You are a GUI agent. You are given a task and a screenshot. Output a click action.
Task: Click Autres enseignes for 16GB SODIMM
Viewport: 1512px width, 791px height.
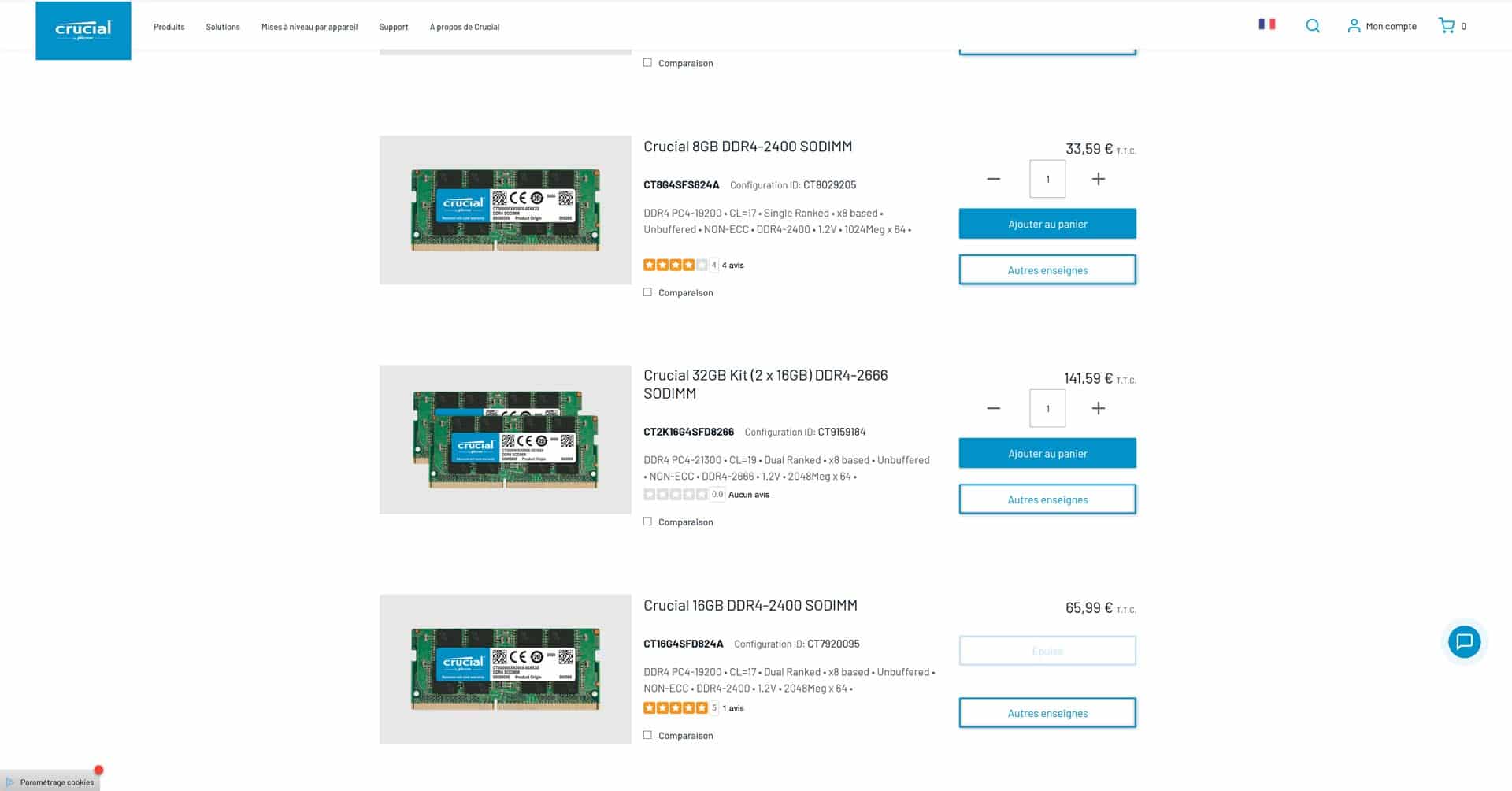tap(1047, 713)
